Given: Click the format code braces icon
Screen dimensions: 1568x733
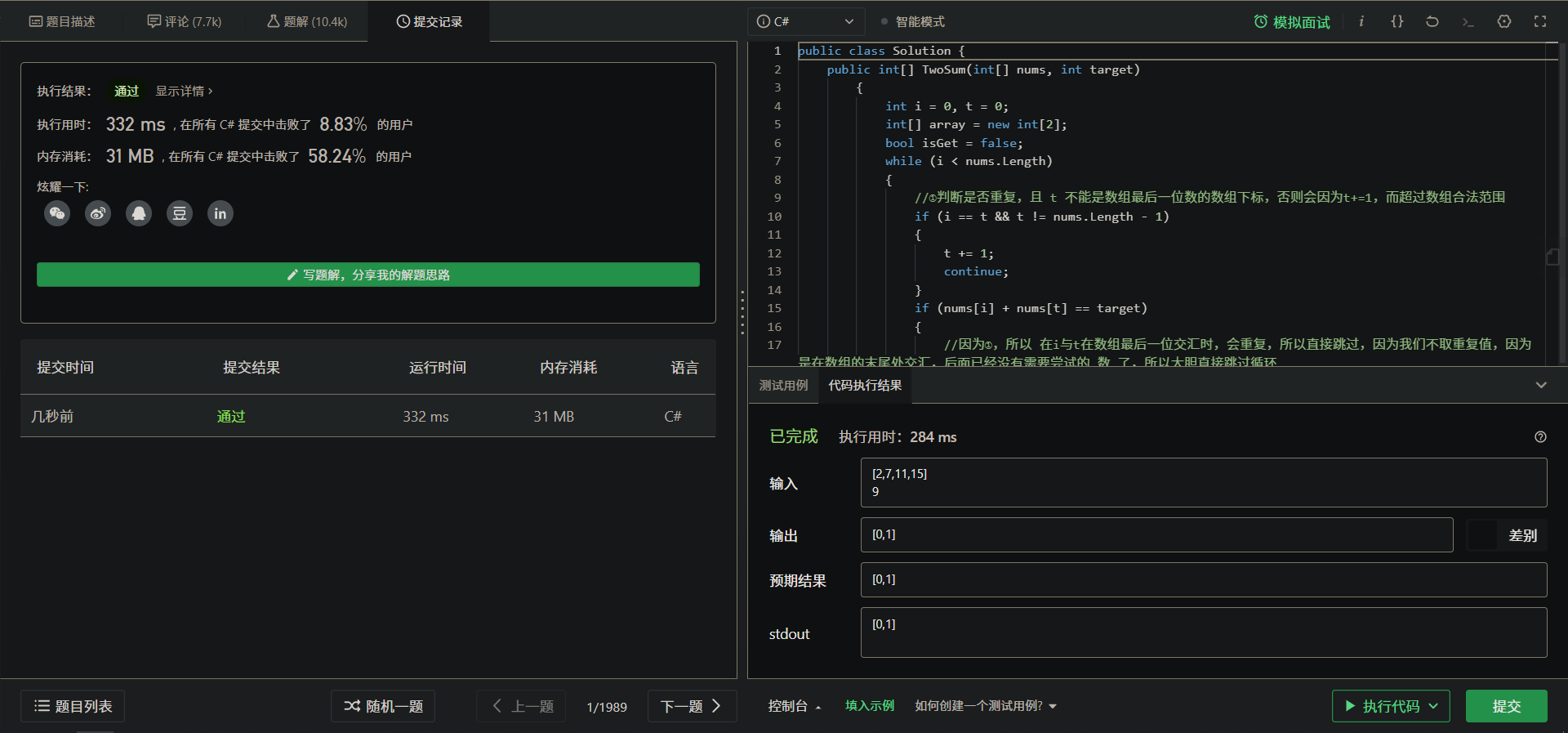Looking at the screenshot, I should point(1397,21).
